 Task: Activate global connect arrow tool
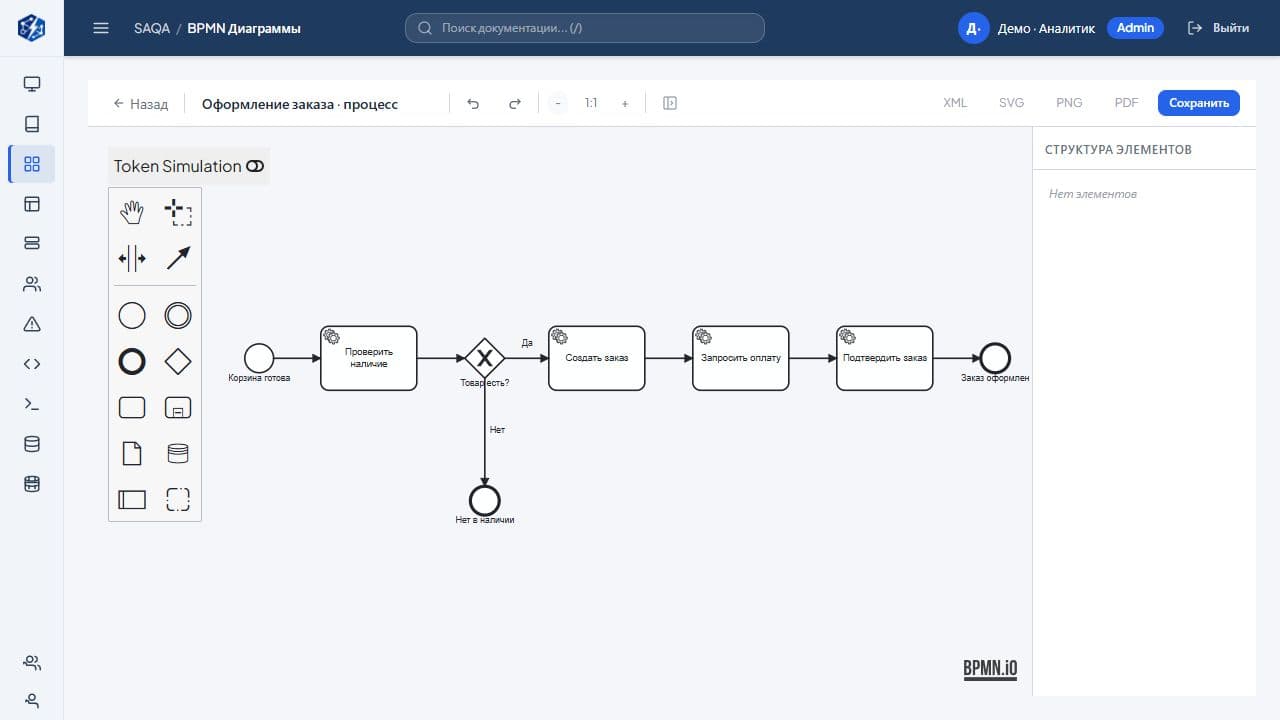click(x=178, y=258)
